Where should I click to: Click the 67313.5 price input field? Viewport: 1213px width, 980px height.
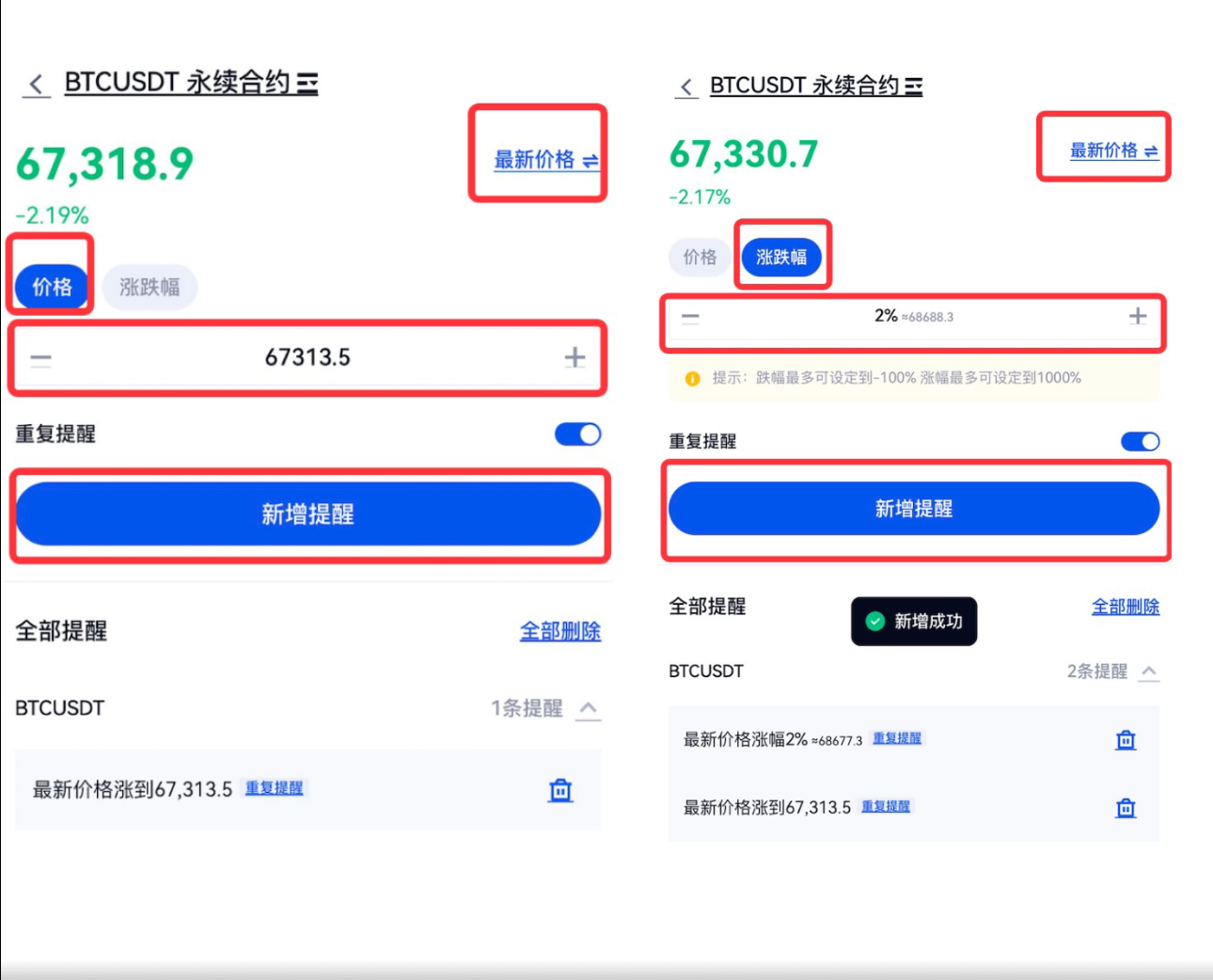pos(307,358)
